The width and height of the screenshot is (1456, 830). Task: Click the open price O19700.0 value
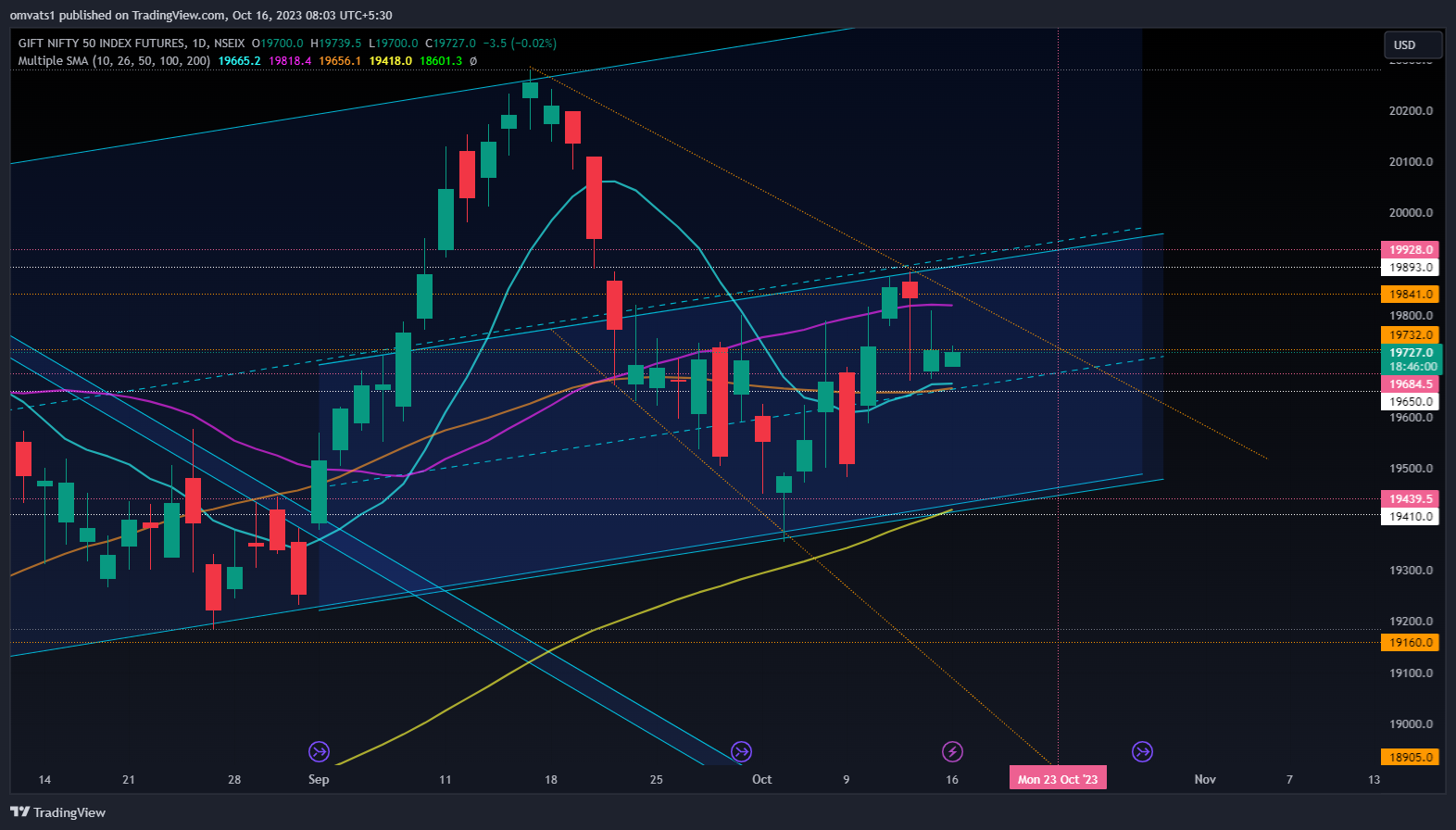coord(277,44)
